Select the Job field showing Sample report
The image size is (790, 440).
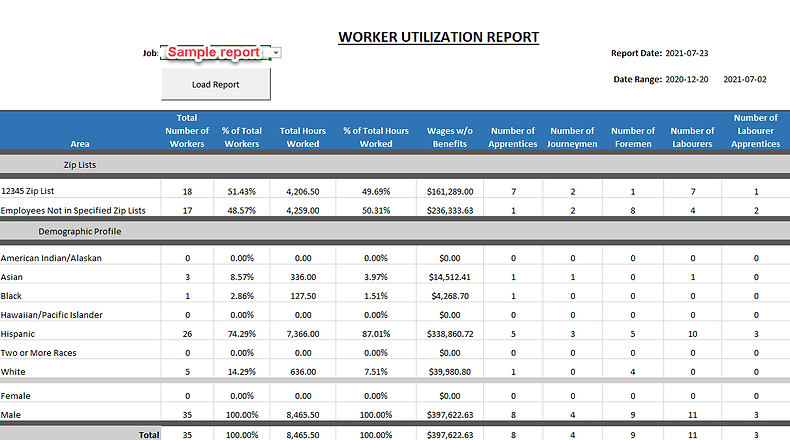(215, 52)
